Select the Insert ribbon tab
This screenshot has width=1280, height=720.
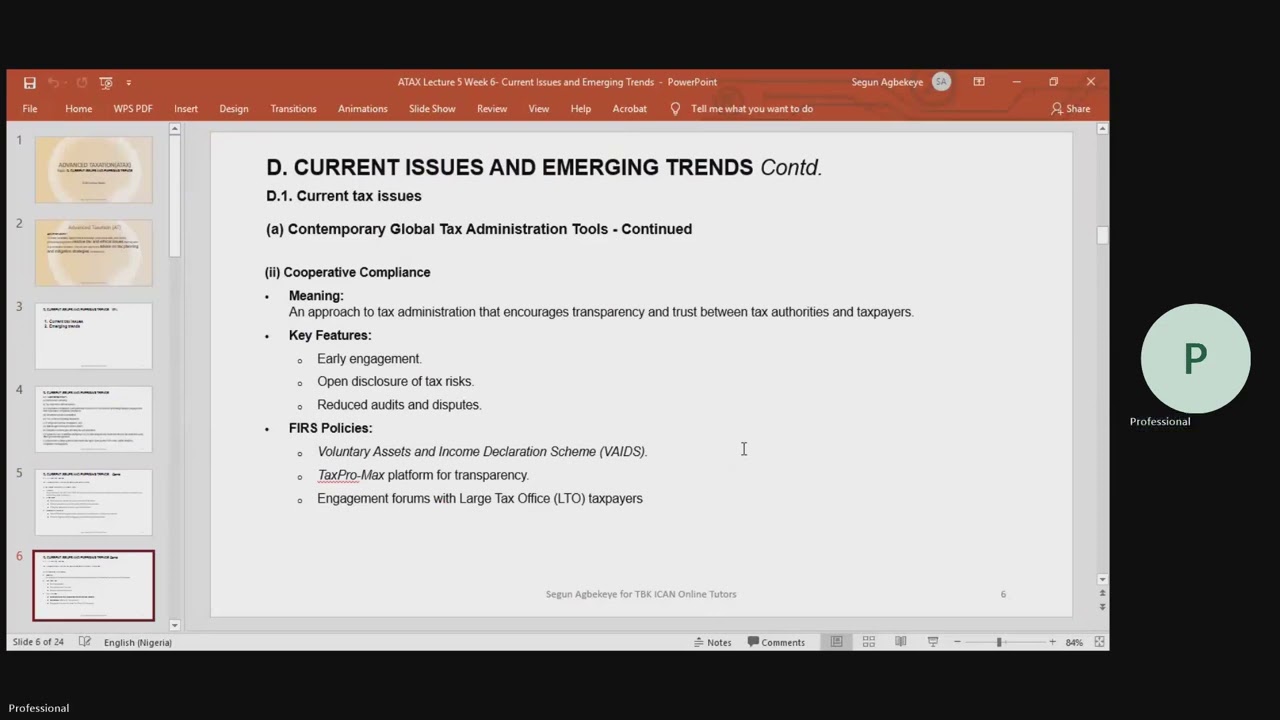pyautogui.click(x=186, y=109)
